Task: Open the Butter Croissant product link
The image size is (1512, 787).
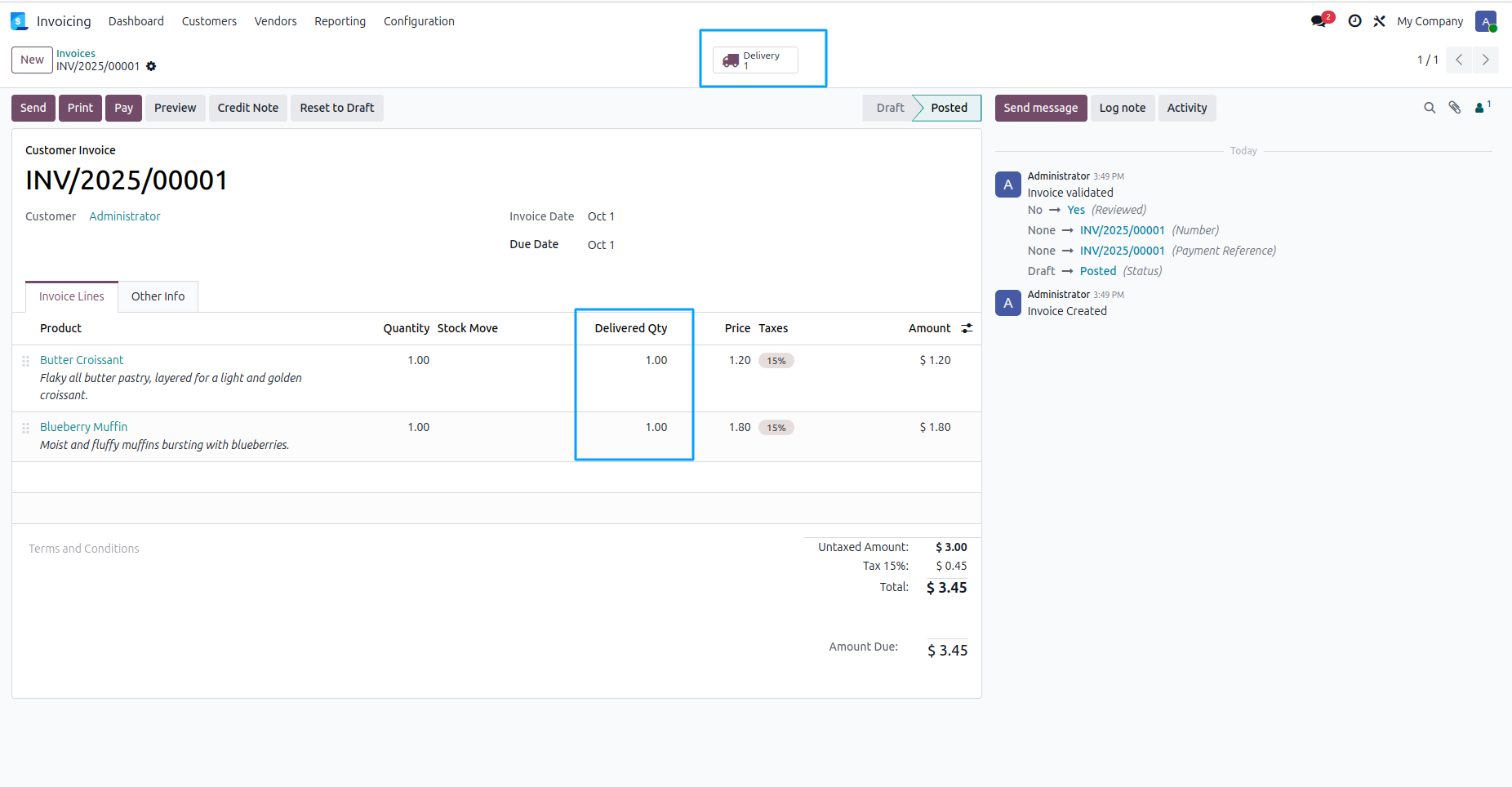Action: tap(82, 360)
